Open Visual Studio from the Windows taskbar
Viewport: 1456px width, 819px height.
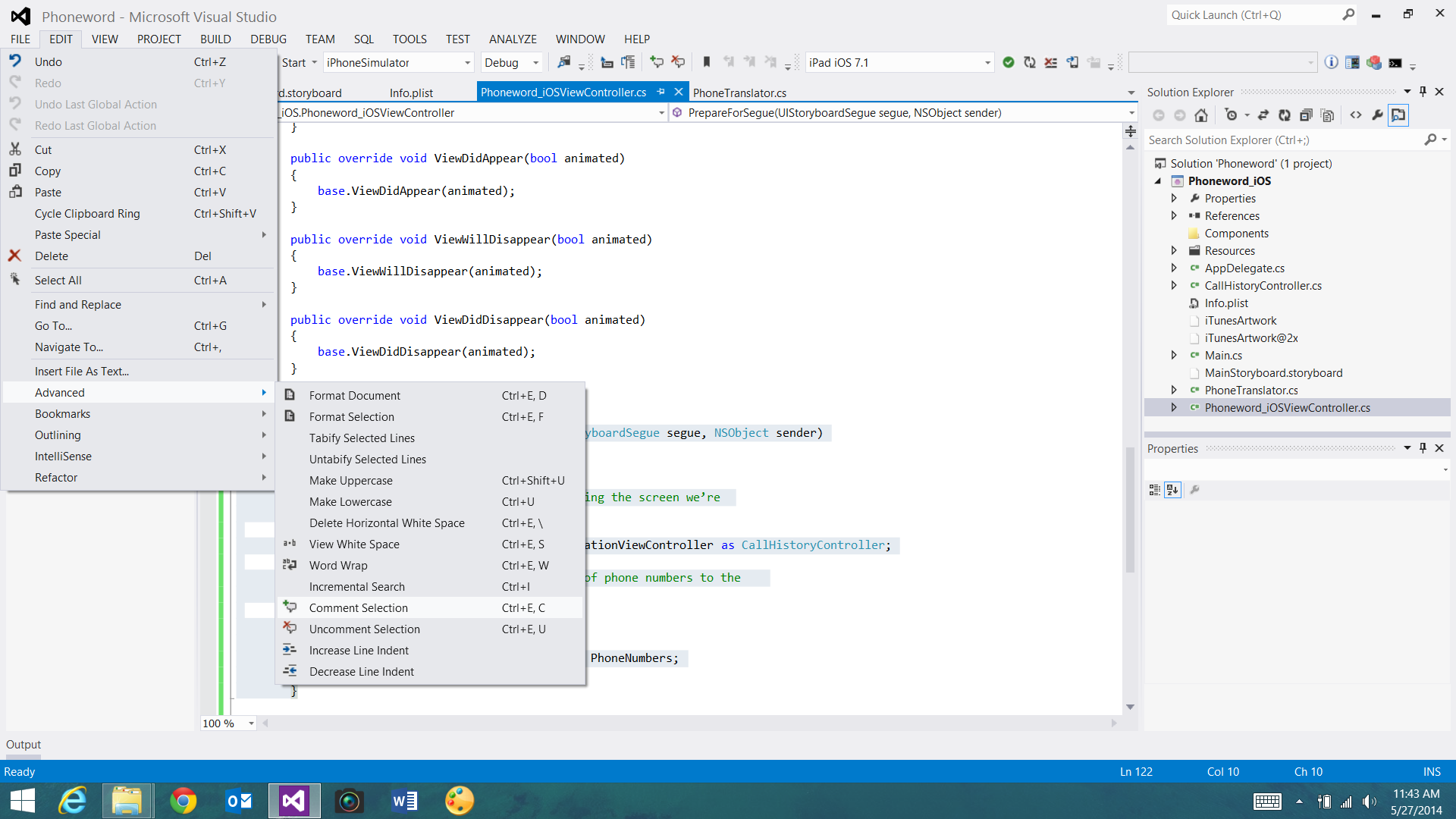coord(293,801)
